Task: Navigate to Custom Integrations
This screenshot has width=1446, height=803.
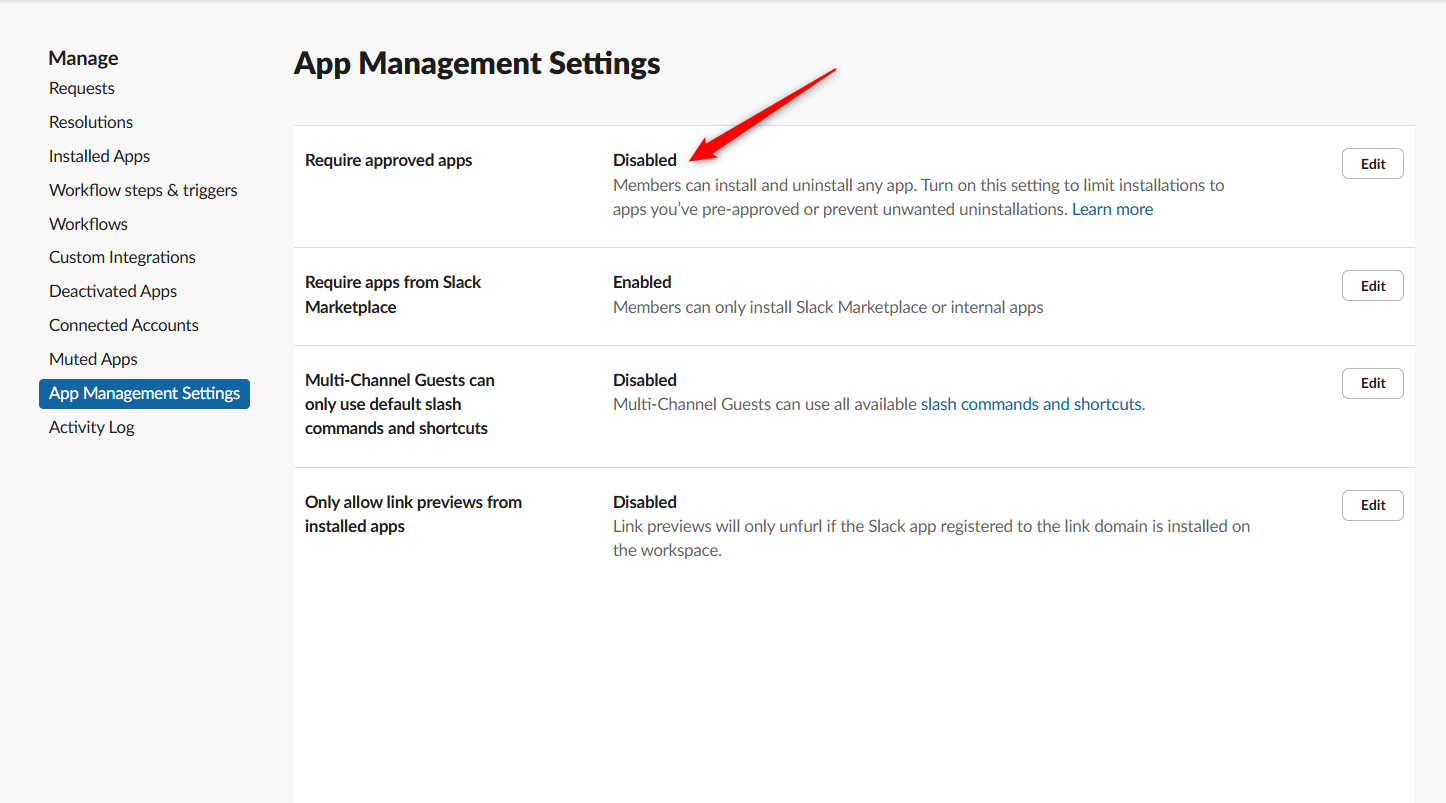Action: click(122, 257)
